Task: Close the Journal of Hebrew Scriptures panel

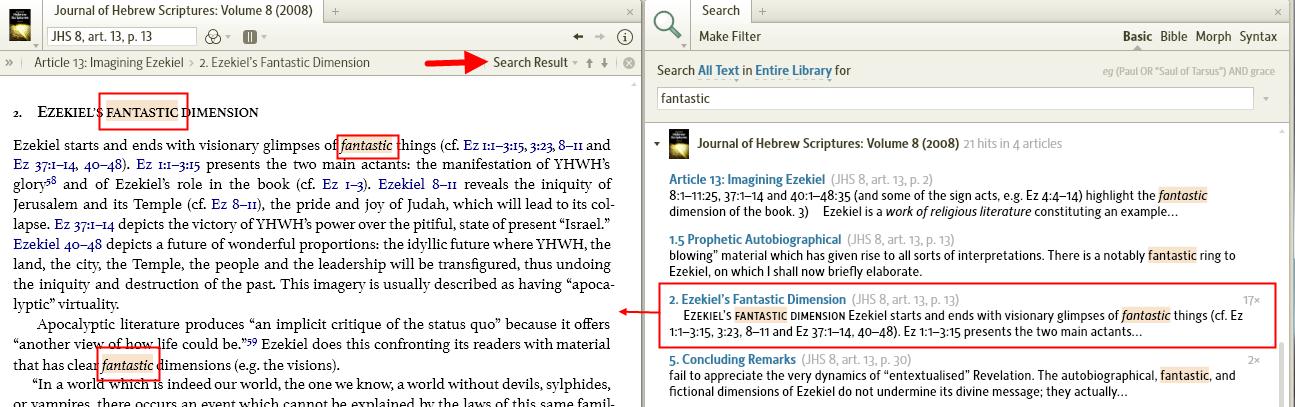Action: 629,12
